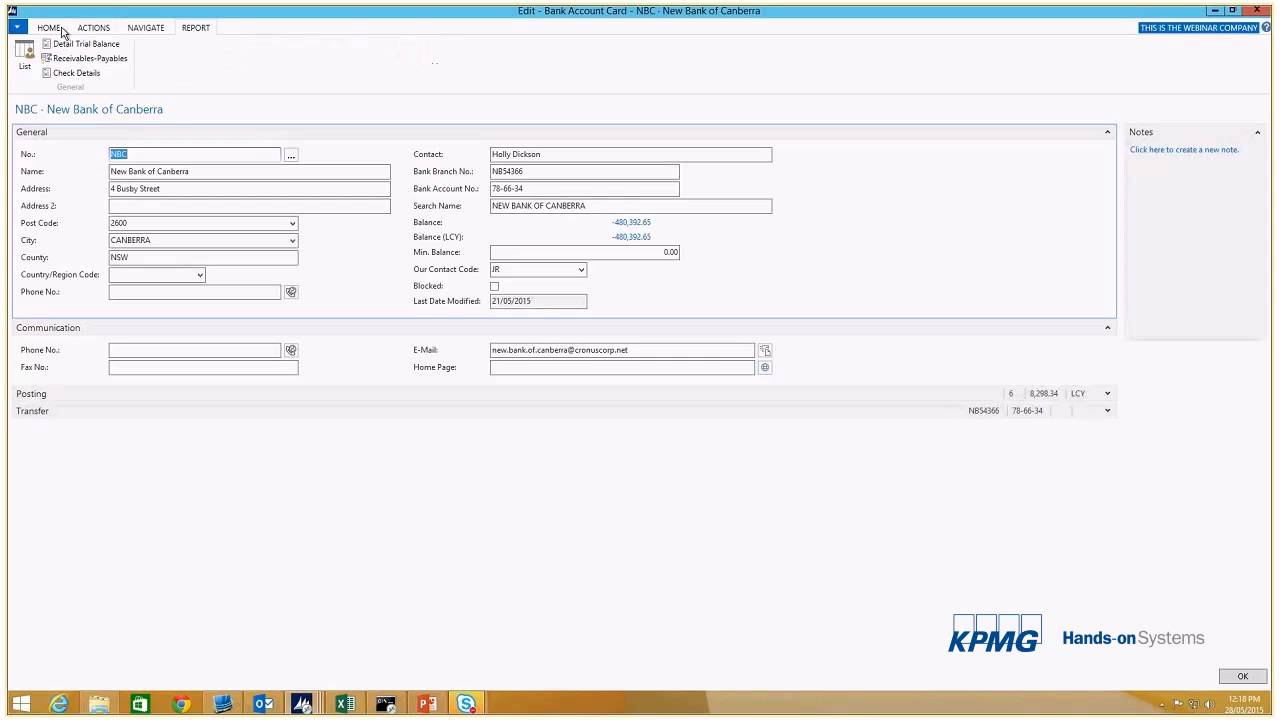Open Outlook from taskbar
This screenshot has height=720, width=1280.
pyautogui.click(x=263, y=704)
